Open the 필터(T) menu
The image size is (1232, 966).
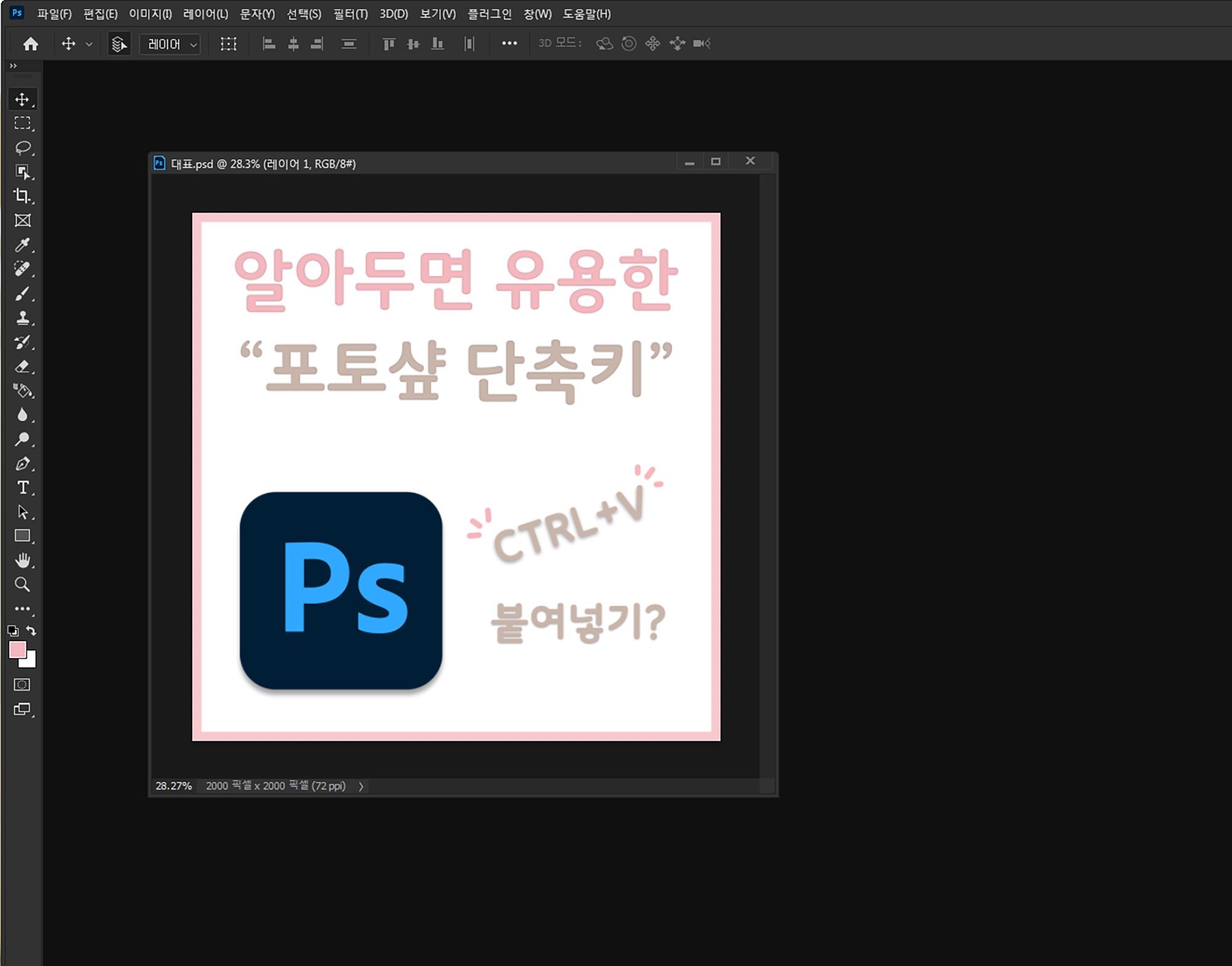click(x=351, y=14)
